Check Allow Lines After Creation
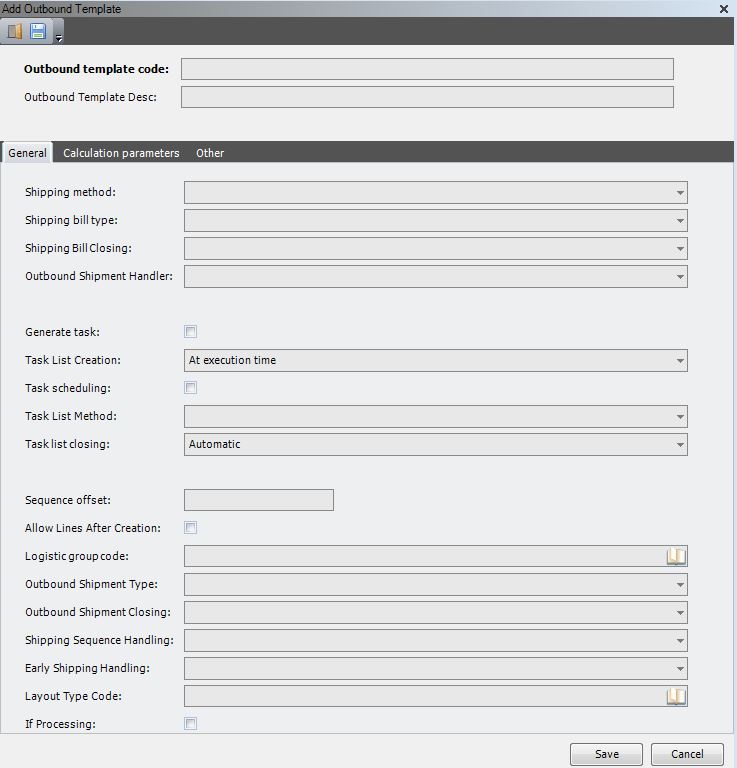737x768 pixels. coord(190,528)
